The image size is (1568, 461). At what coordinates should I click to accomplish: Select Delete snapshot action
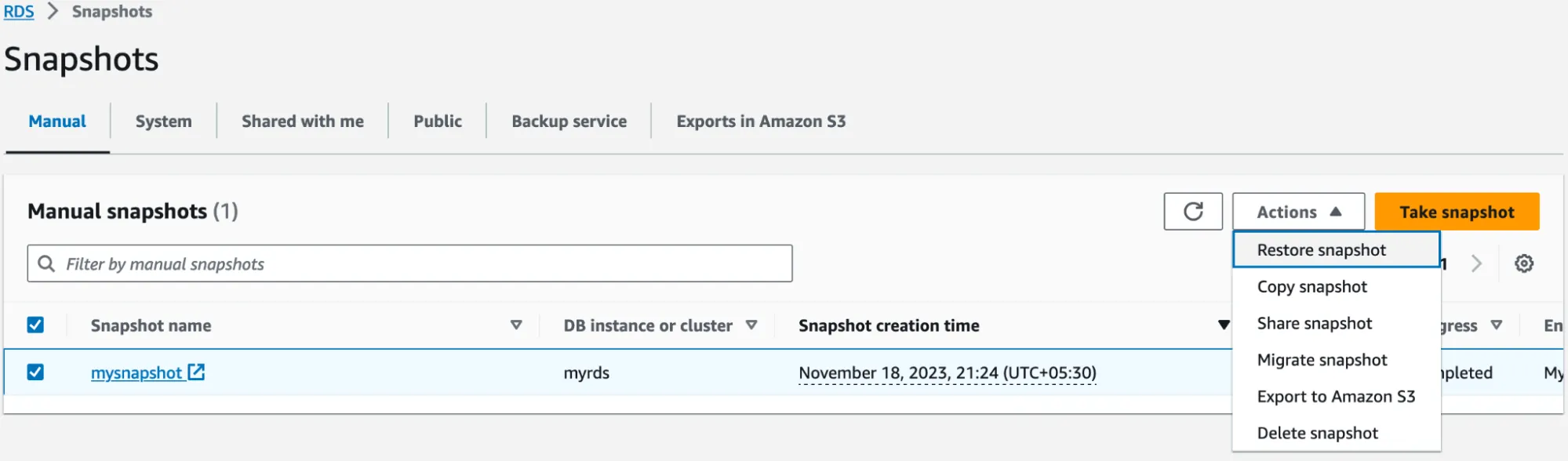coord(1318,432)
